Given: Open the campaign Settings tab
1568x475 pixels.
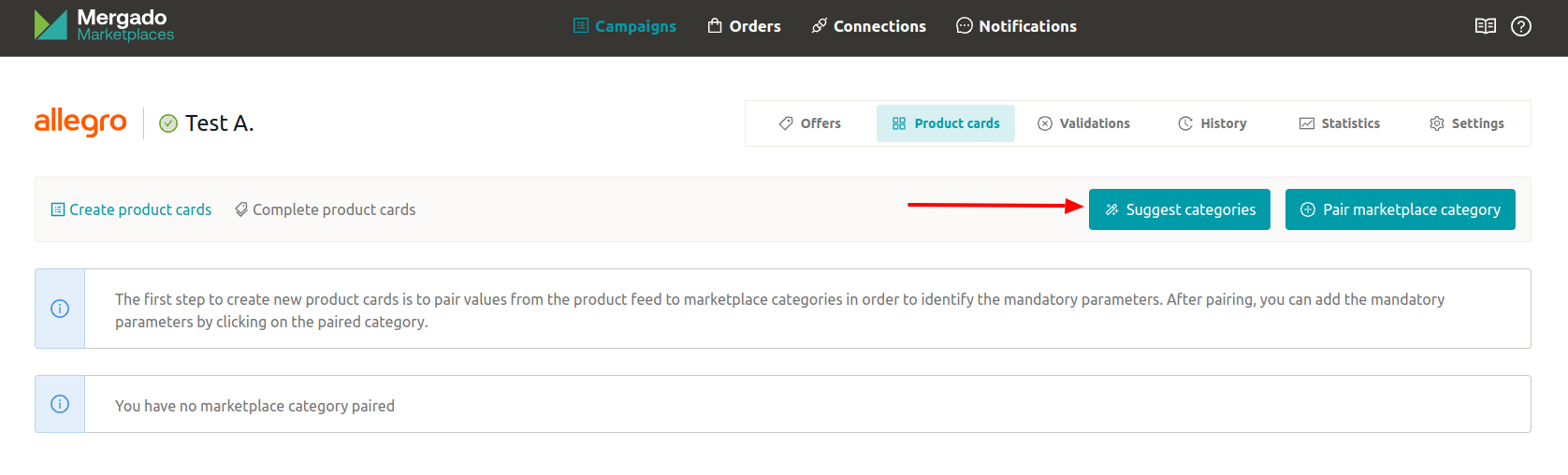Looking at the screenshot, I should coord(1467,123).
